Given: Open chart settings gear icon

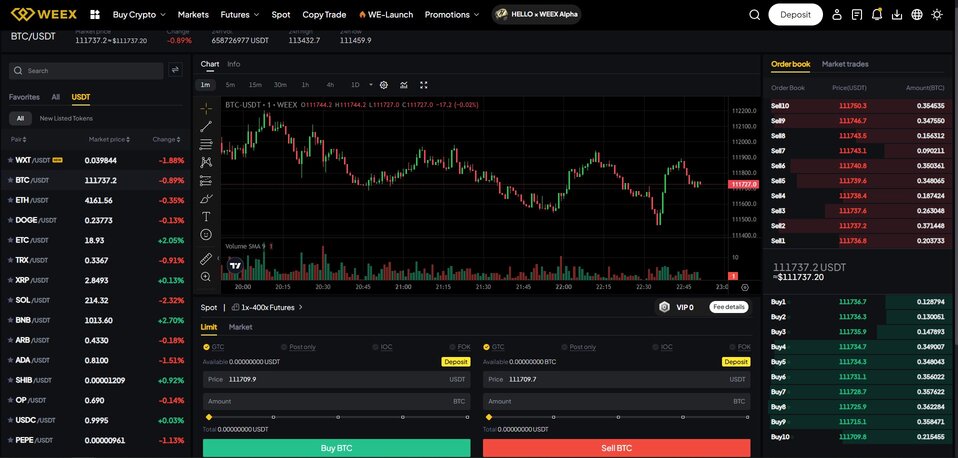Looking at the screenshot, I should (x=384, y=85).
